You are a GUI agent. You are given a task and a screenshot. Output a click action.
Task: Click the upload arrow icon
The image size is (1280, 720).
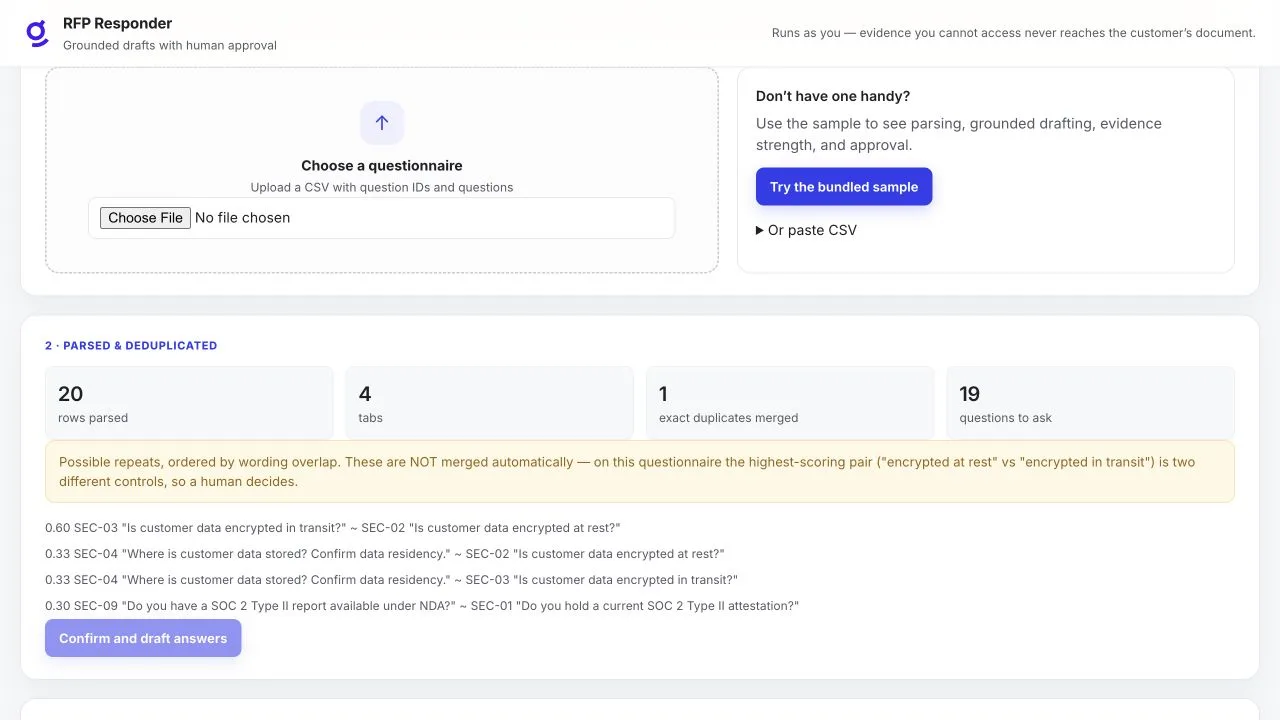coord(382,123)
